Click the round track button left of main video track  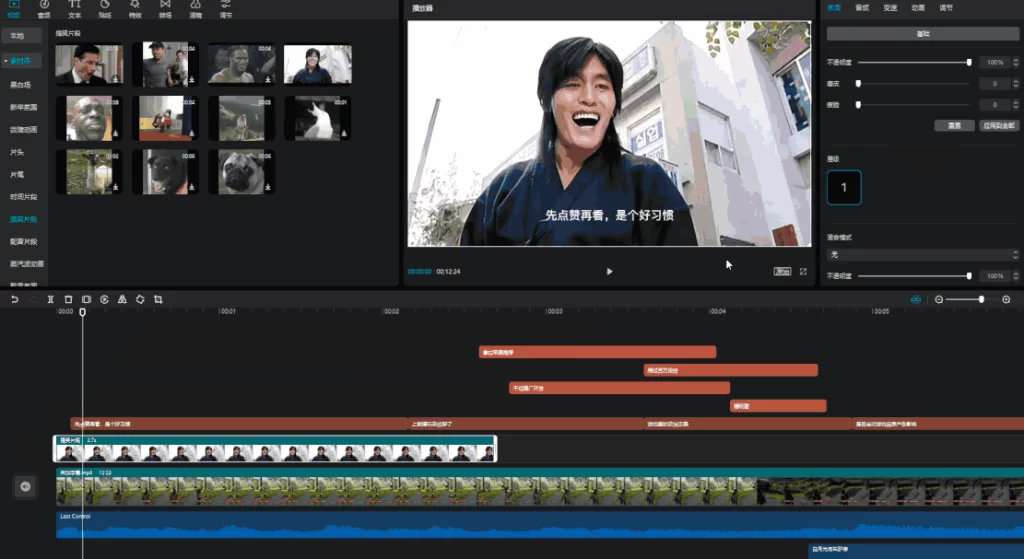(25, 486)
